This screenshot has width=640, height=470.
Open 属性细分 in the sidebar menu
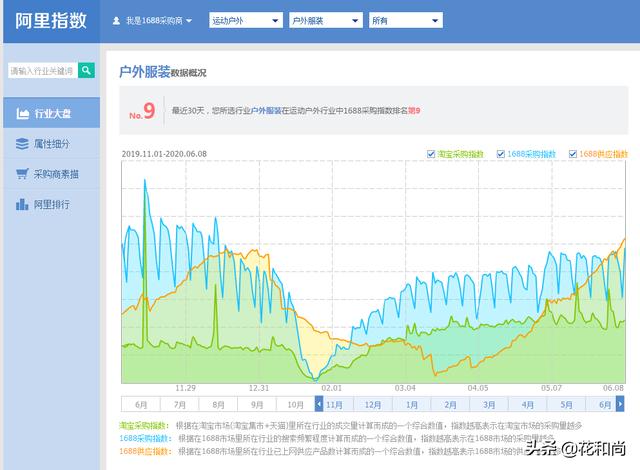point(51,144)
